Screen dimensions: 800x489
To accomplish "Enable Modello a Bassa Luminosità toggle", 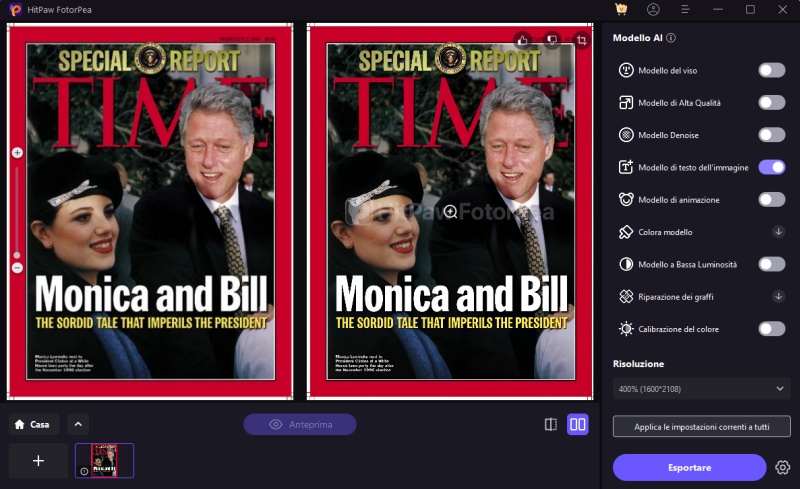I will pos(771,264).
